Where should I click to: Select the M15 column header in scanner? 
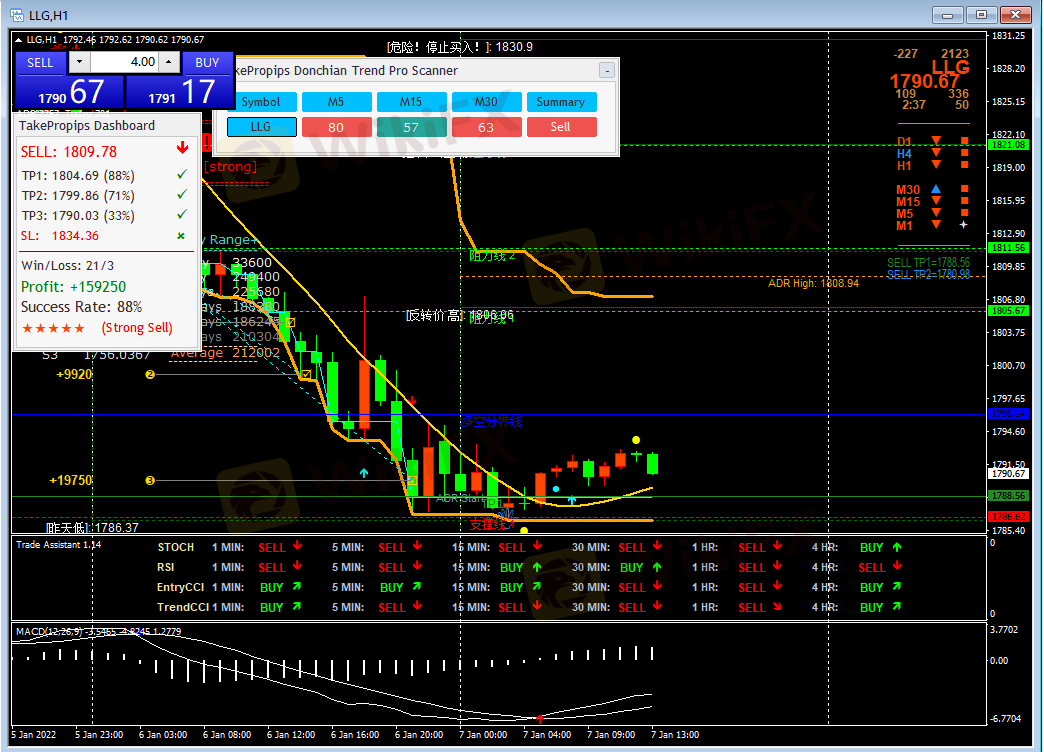coord(411,102)
